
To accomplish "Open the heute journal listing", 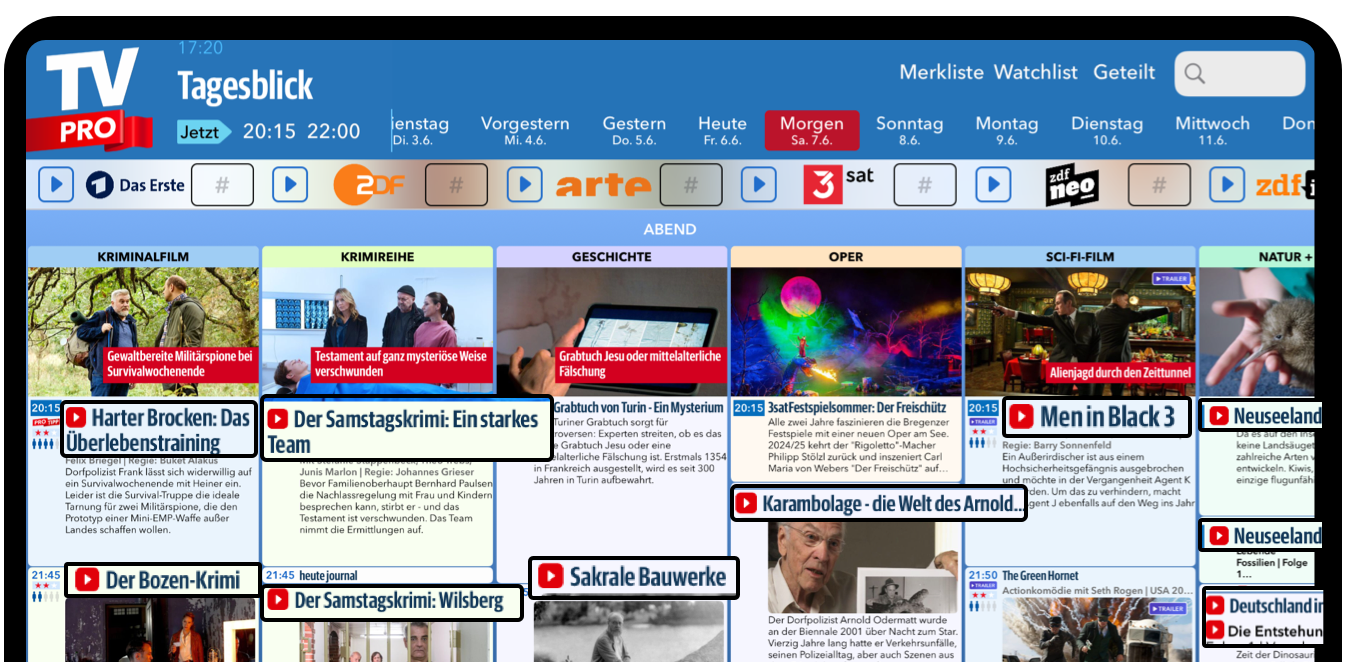I will [x=328, y=576].
